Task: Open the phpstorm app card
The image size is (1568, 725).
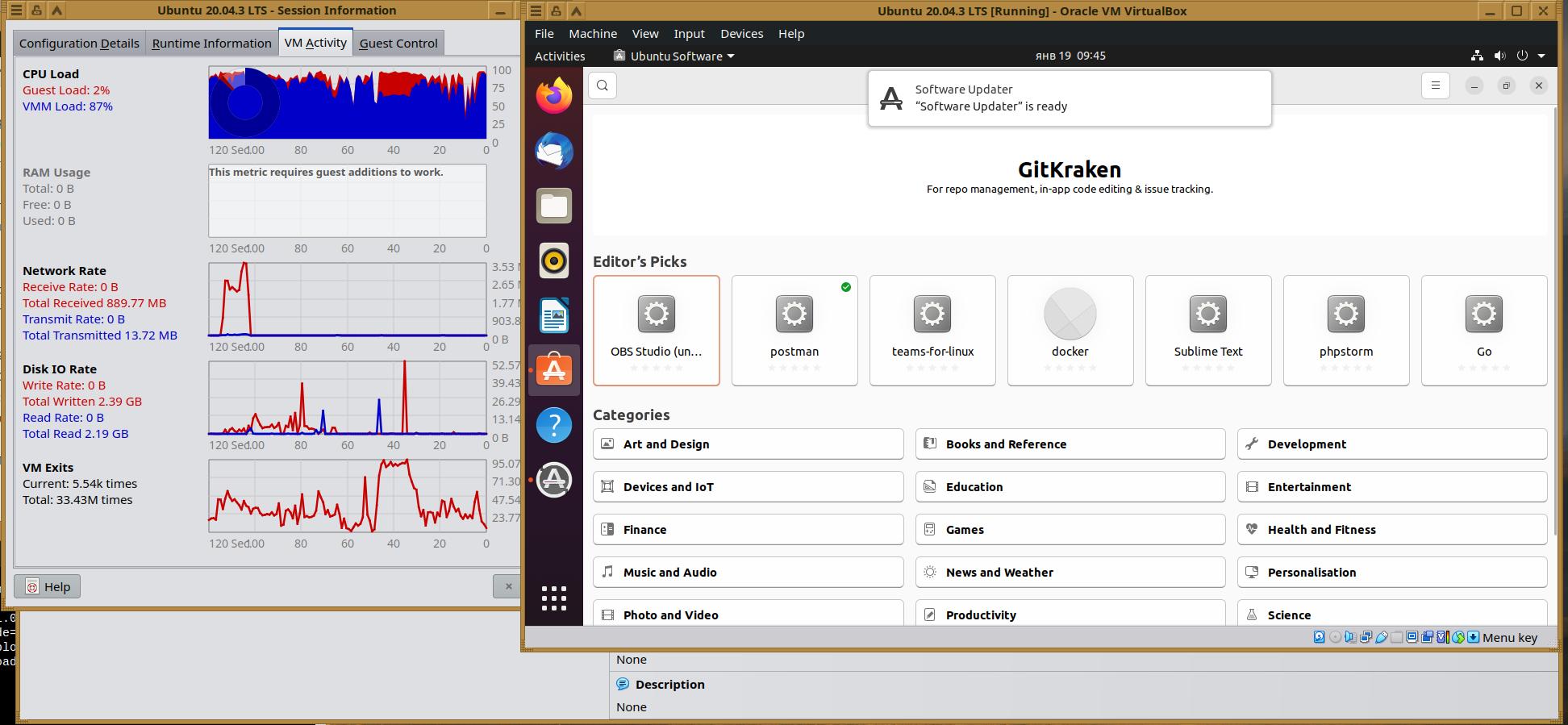Action: coord(1346,331)
